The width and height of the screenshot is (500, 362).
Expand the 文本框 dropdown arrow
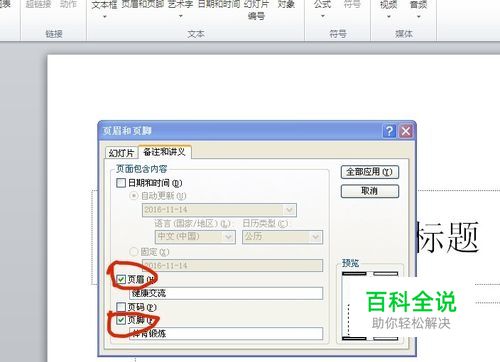coord(105,16)
